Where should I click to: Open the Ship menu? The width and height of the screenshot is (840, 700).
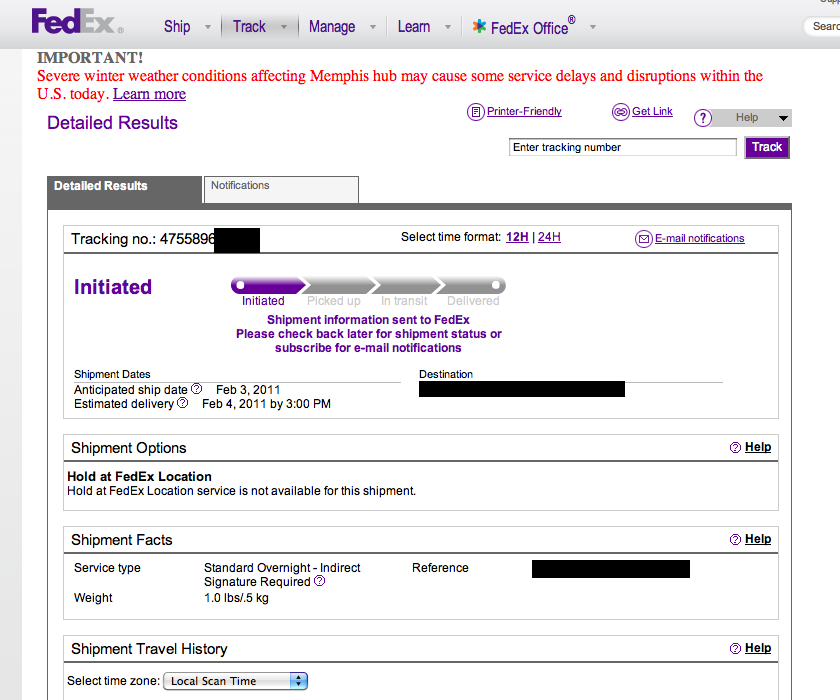pos(177,26)
